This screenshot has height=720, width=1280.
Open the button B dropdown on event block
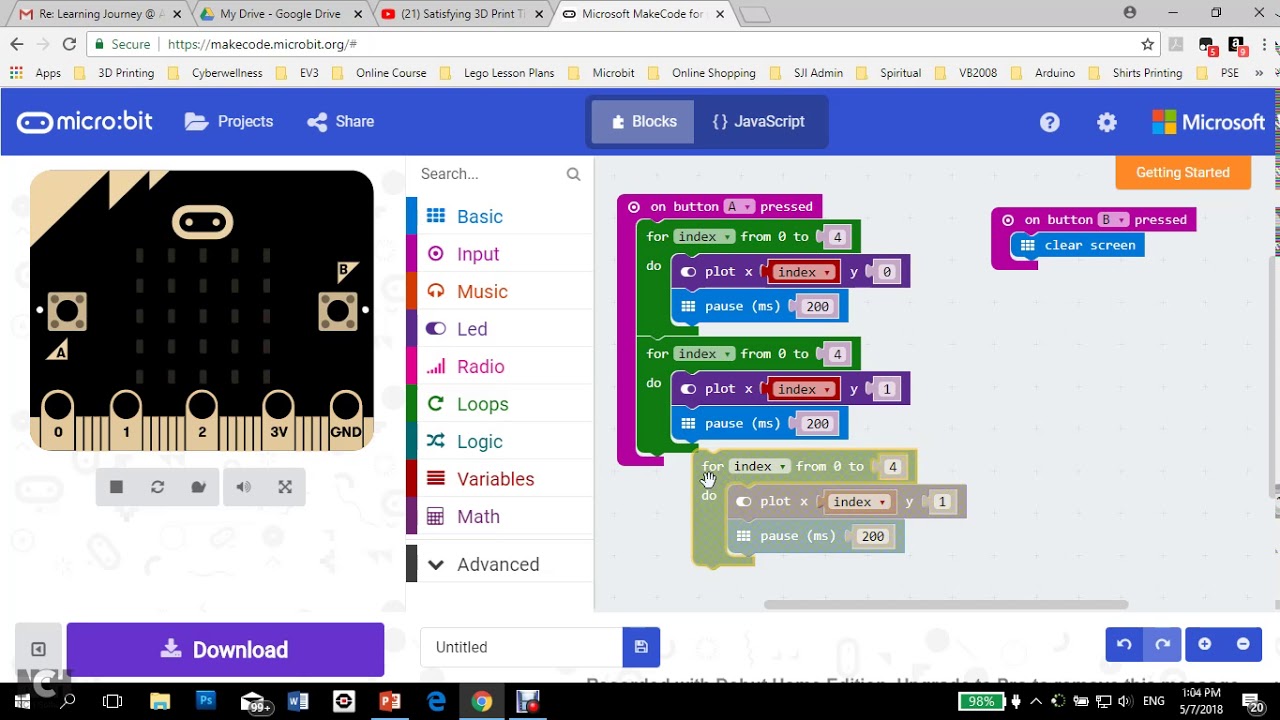point(1113,220)
